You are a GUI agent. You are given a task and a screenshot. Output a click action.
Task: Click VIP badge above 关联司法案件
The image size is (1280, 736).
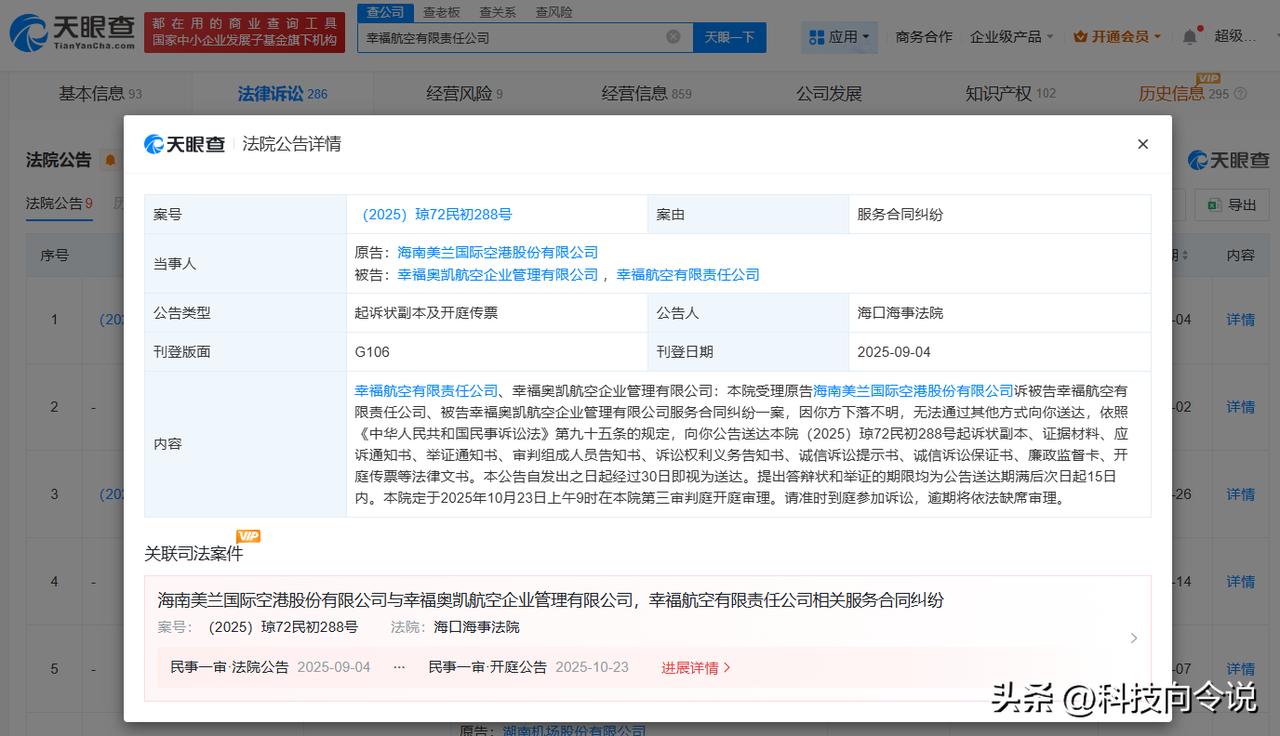[248, 536]
